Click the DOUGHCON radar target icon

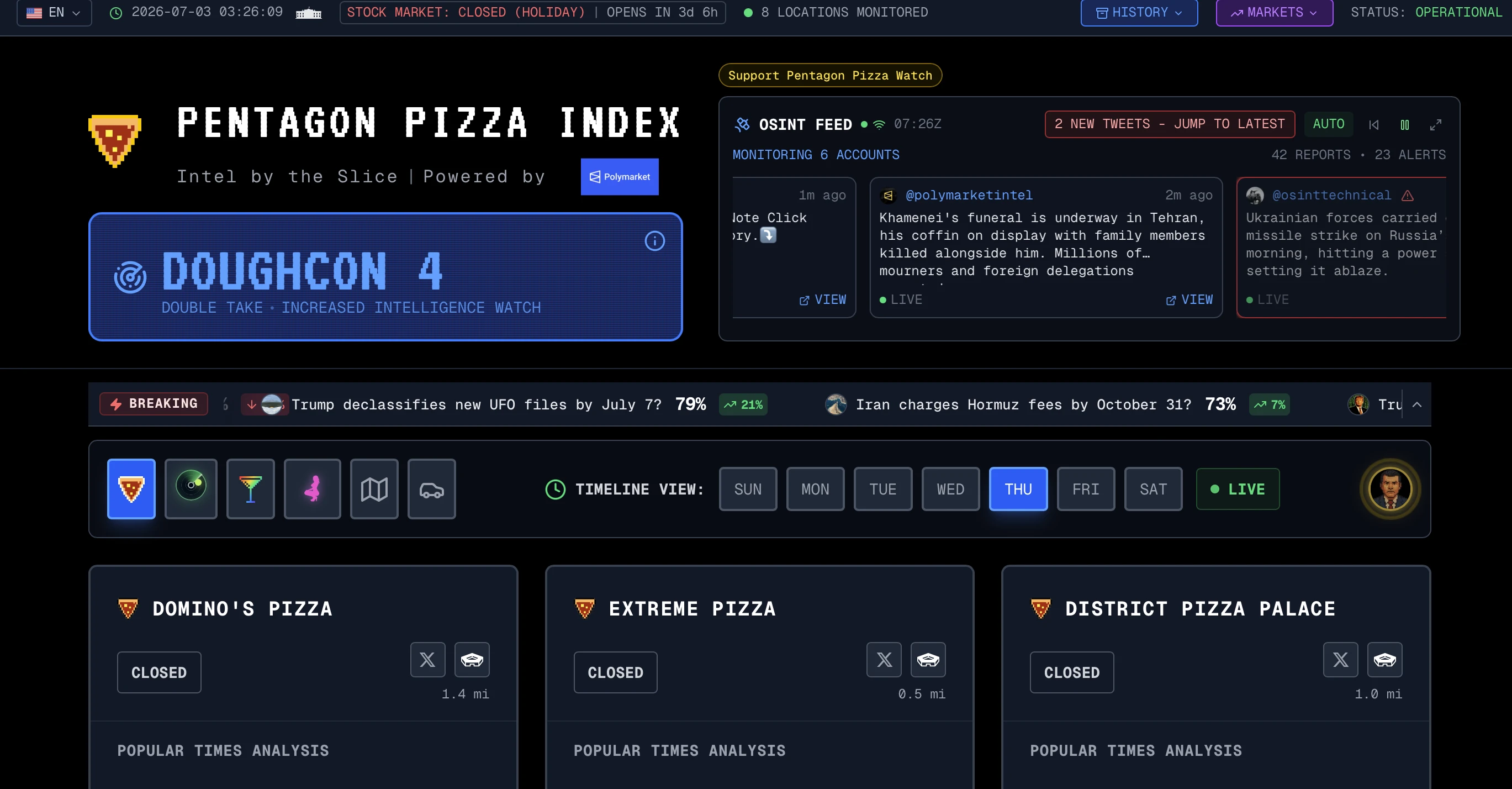click(x=130, y=277)
